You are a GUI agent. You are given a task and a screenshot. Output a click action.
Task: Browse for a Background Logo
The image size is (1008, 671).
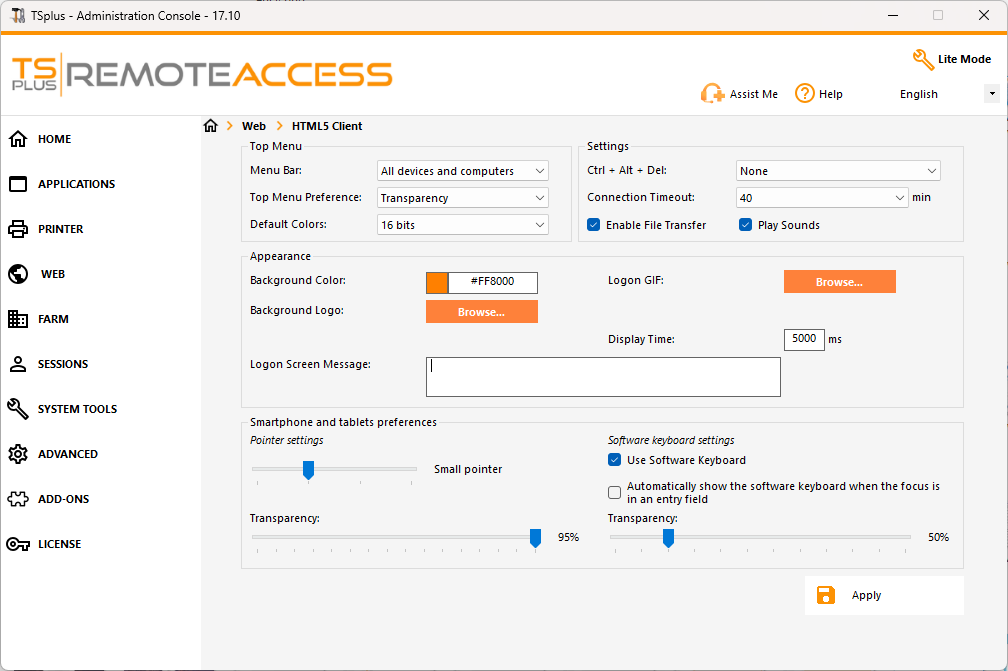pos(481,311)
